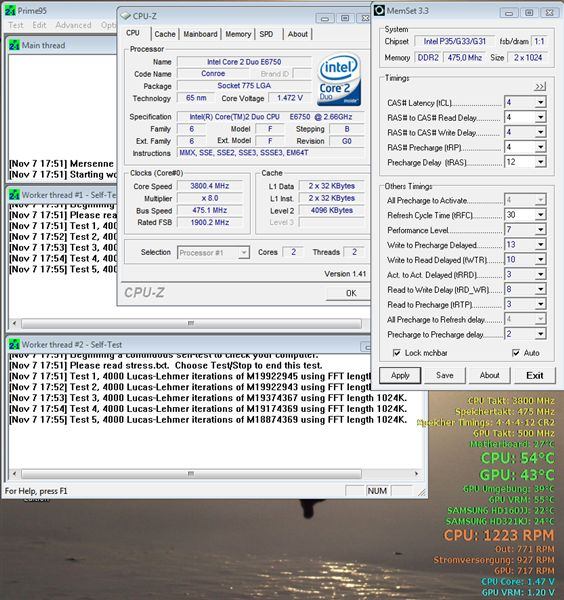Click the Apply button in MemSet
The image size is (564, 600).
400,375
